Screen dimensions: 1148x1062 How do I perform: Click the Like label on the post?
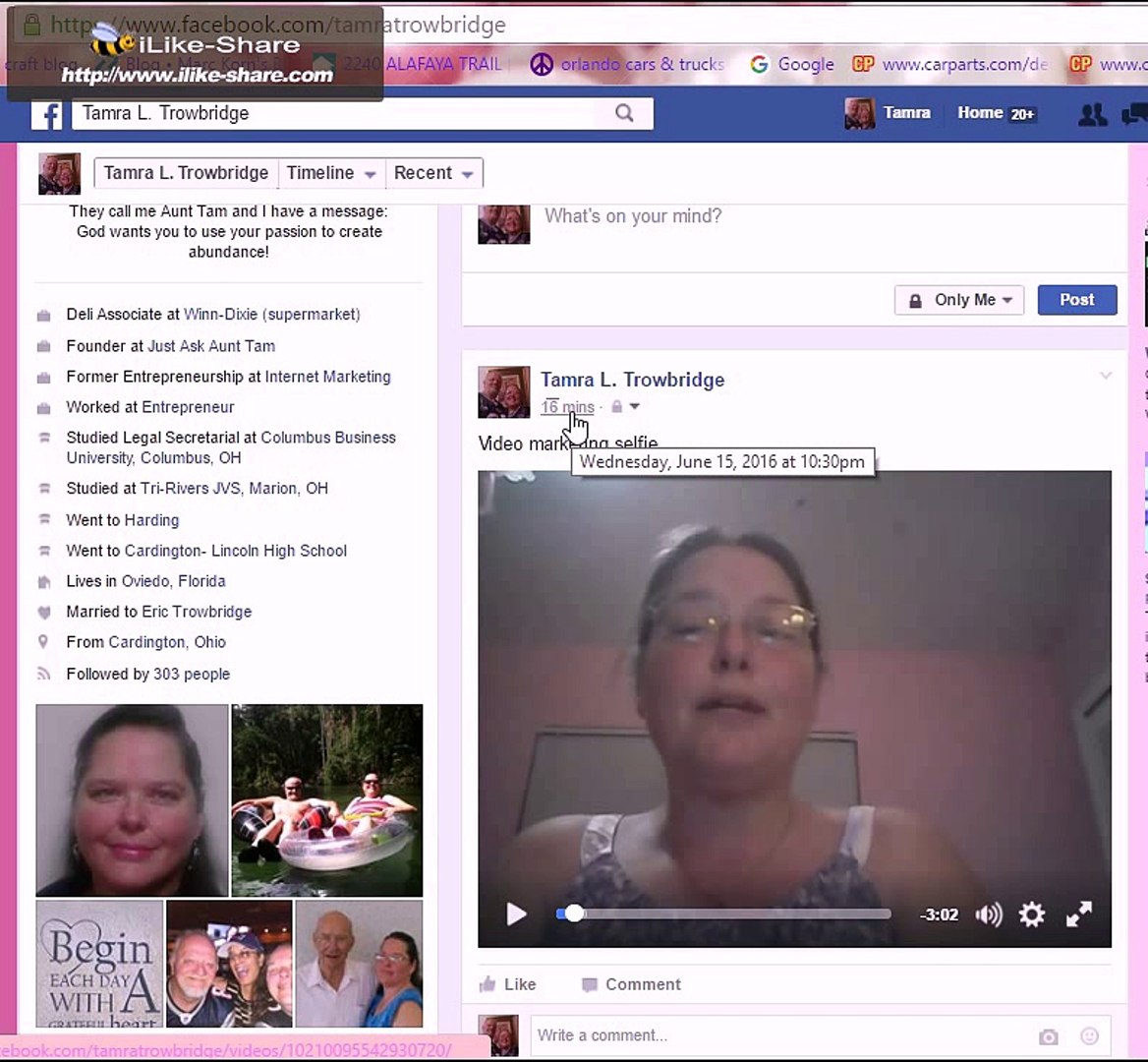pos(520,984)
